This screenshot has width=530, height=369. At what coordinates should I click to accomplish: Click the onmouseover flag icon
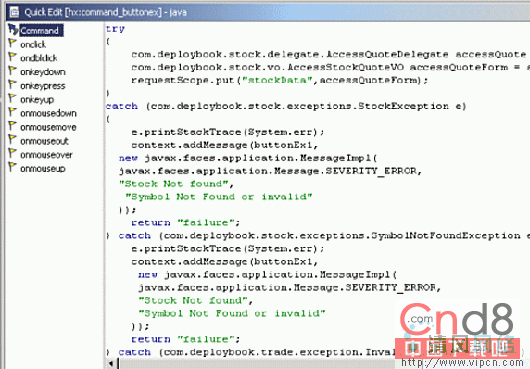(12, 154)
